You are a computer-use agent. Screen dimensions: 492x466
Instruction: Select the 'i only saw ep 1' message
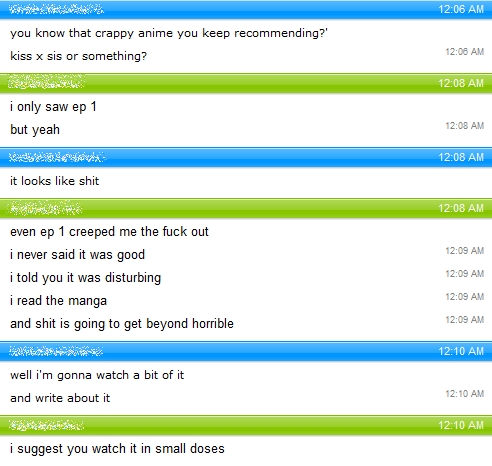point(53,107)
